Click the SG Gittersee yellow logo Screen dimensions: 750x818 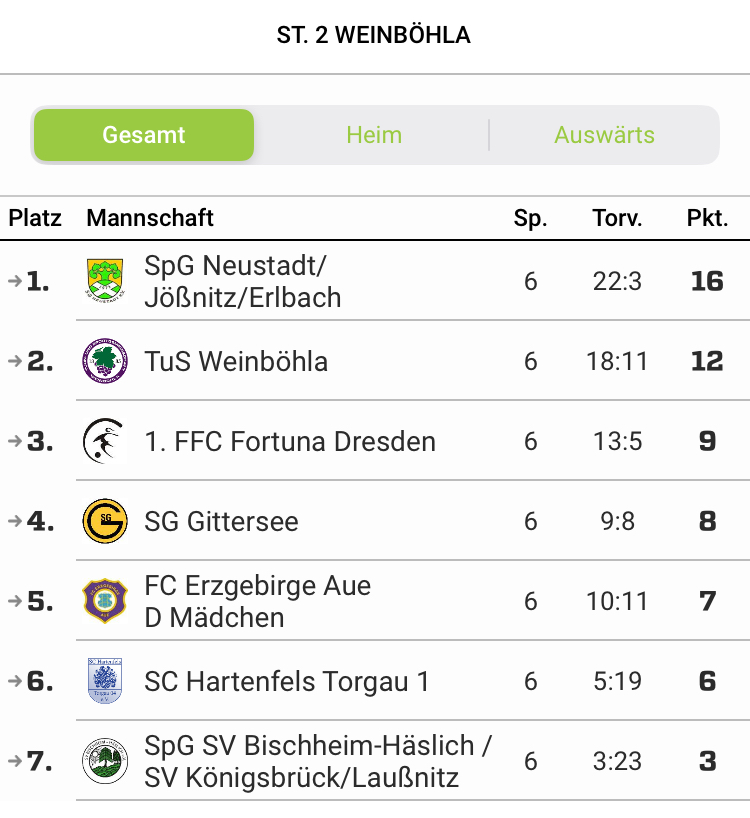point(105,521)
